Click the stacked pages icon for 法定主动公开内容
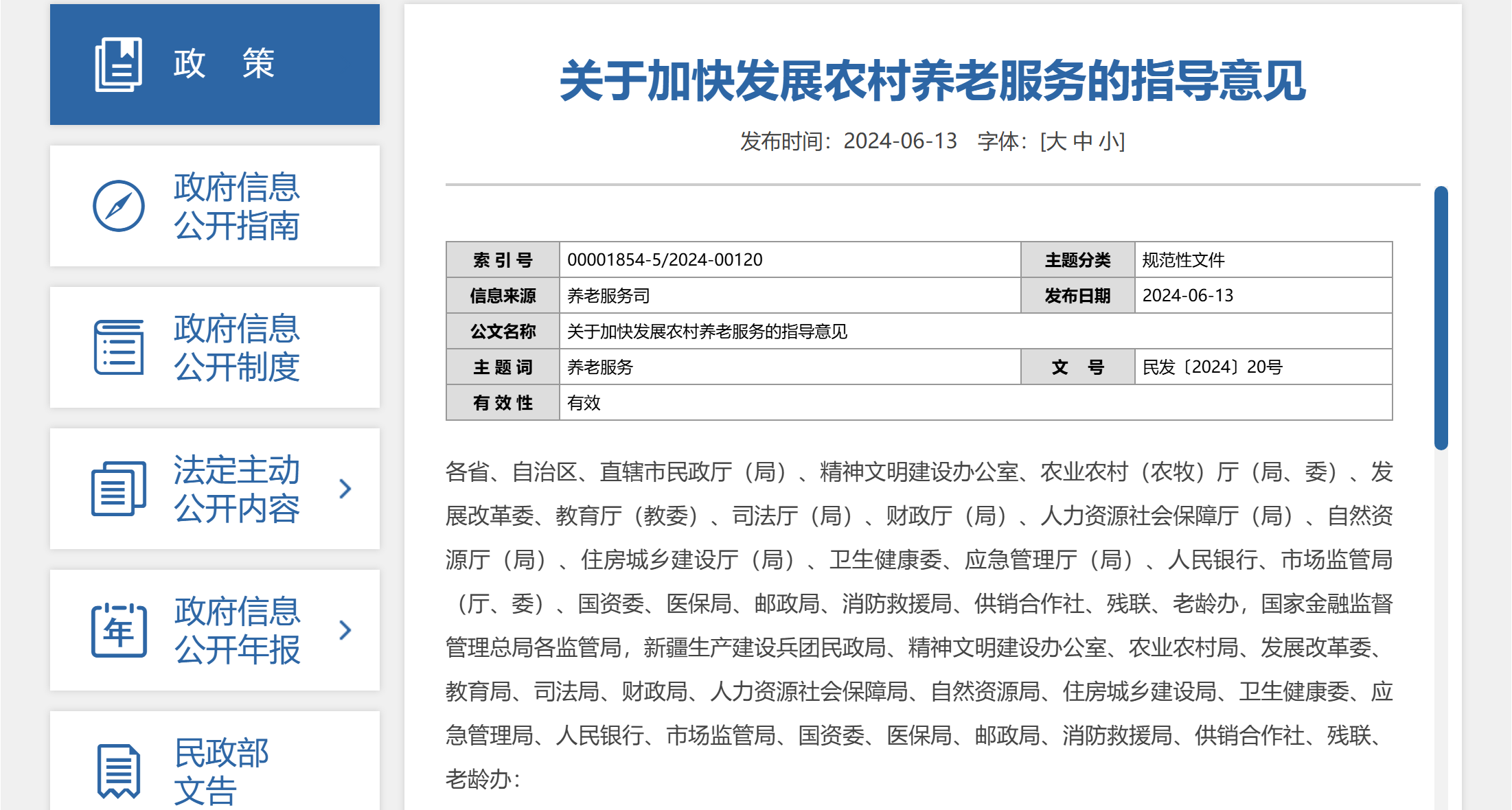 [119, 489]
